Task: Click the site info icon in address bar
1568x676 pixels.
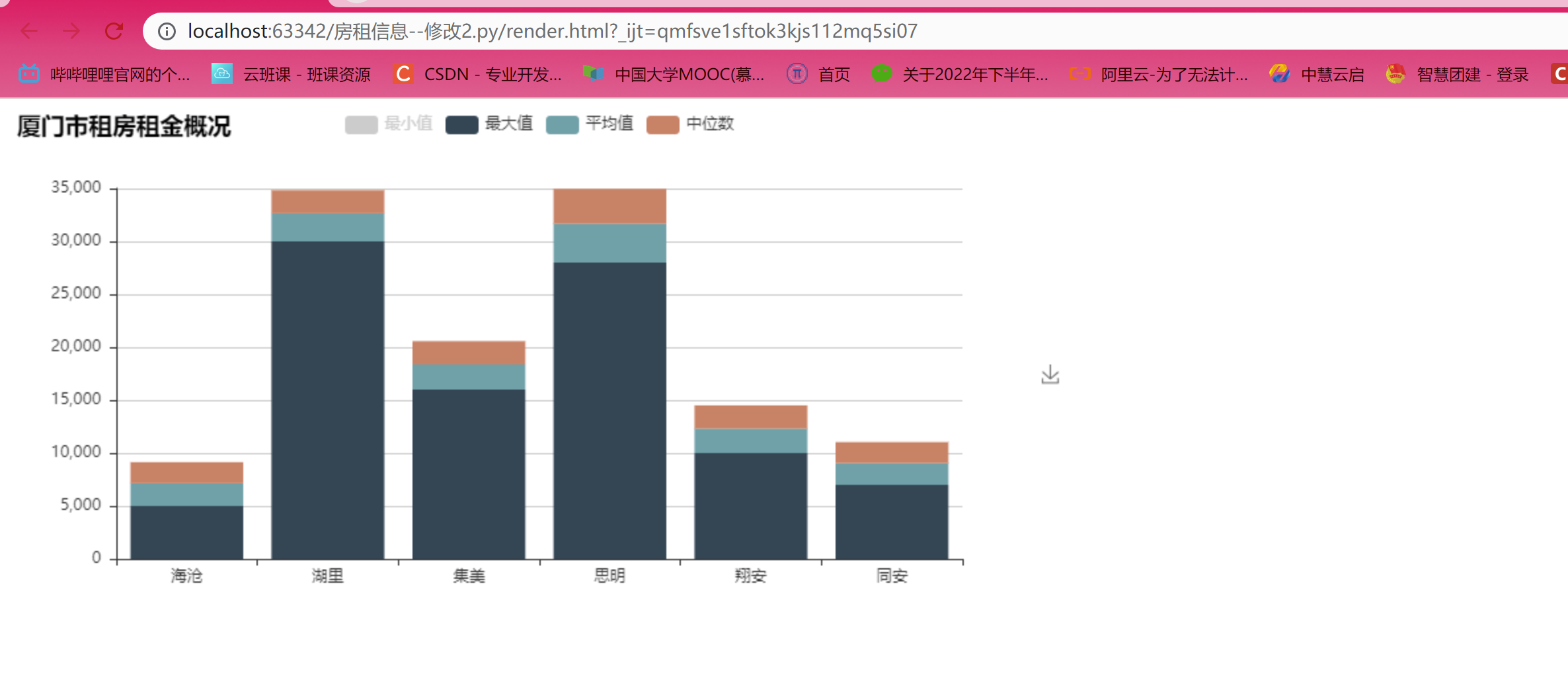Action: [x=167, y=31]
